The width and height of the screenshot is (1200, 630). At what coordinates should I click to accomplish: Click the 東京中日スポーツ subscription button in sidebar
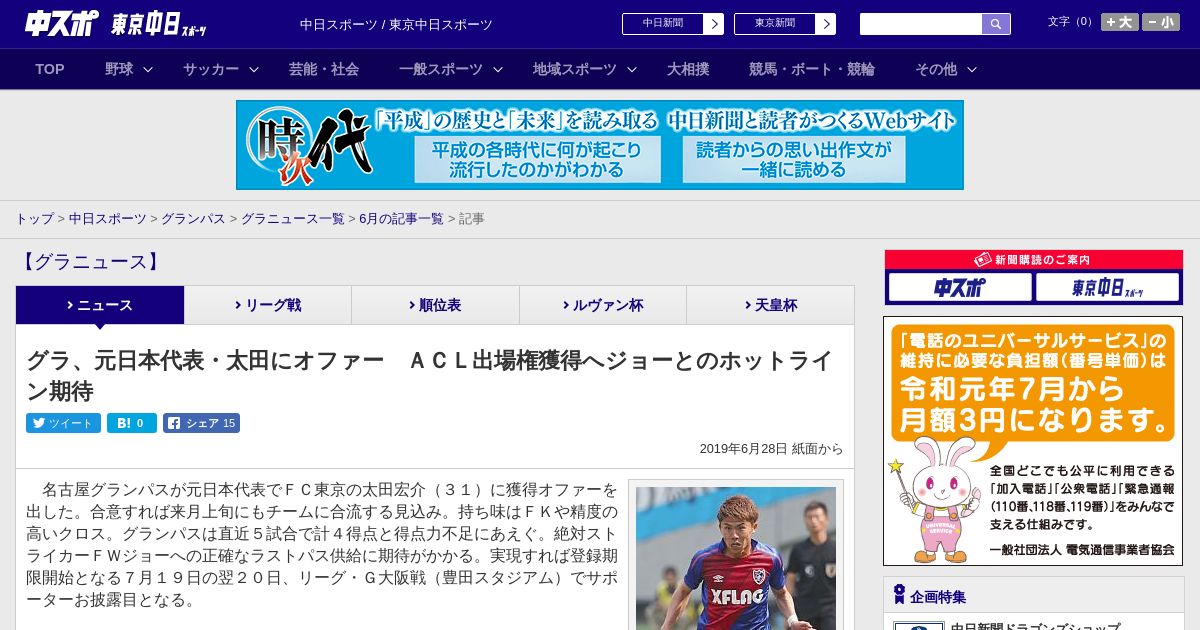(1108, 288)
